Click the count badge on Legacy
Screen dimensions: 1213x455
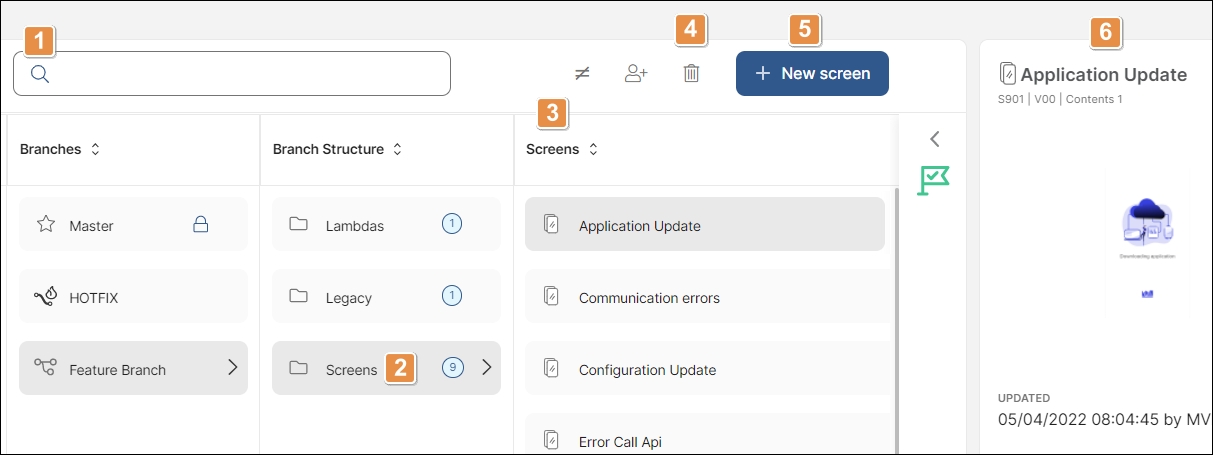tap(452, 296)
